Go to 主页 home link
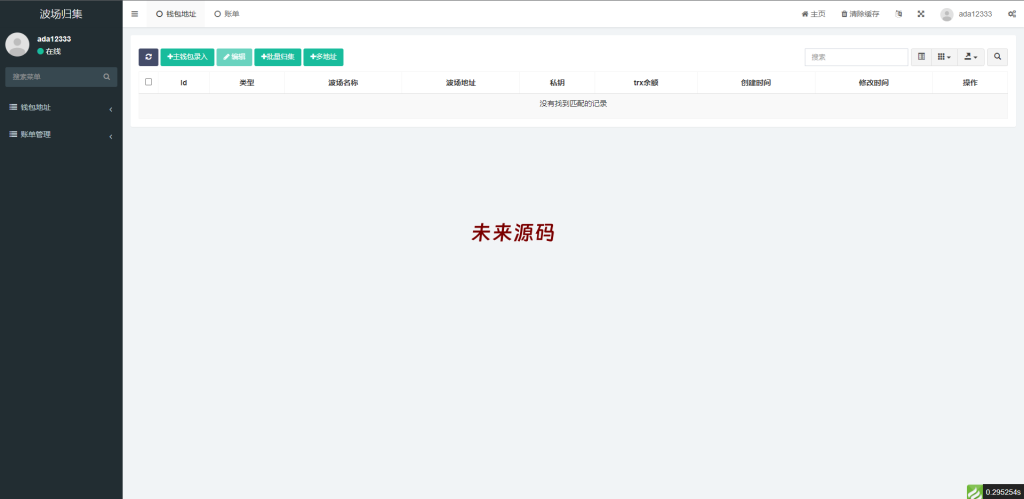The height and width of the screenshot is (499, 1024). 813,14
